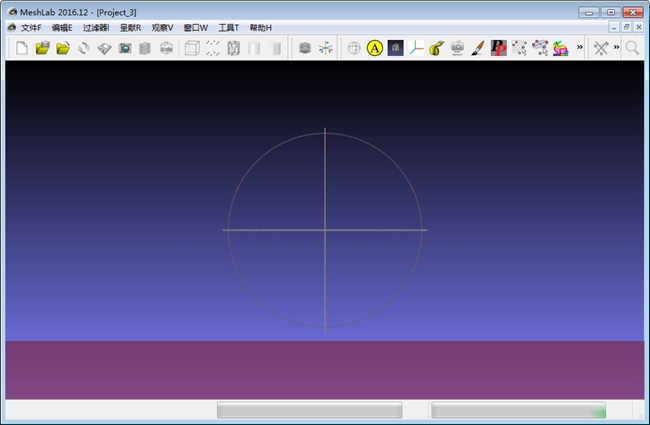
Task: Open the 过滤器I menu
Action: [x=96, y=28]
